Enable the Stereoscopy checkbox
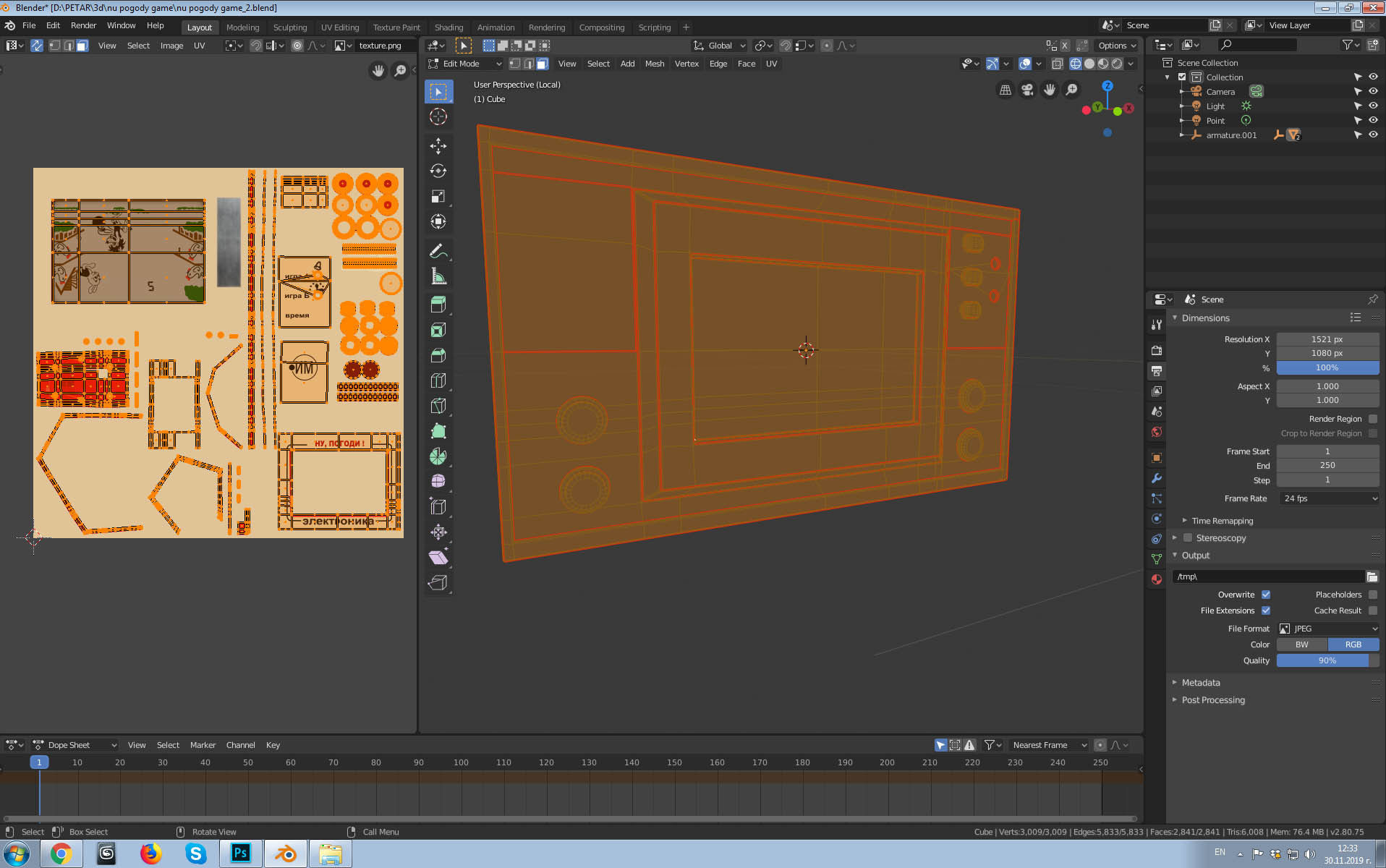The width and height of the screenshot is (1386, 868). [1188, 538]
